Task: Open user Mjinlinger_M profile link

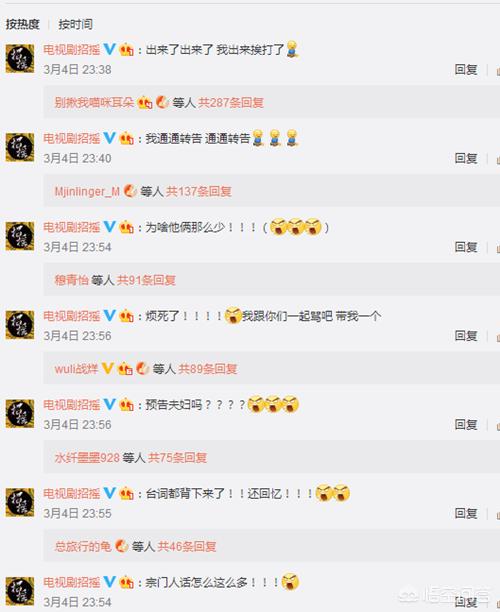Action: point(87,191)
